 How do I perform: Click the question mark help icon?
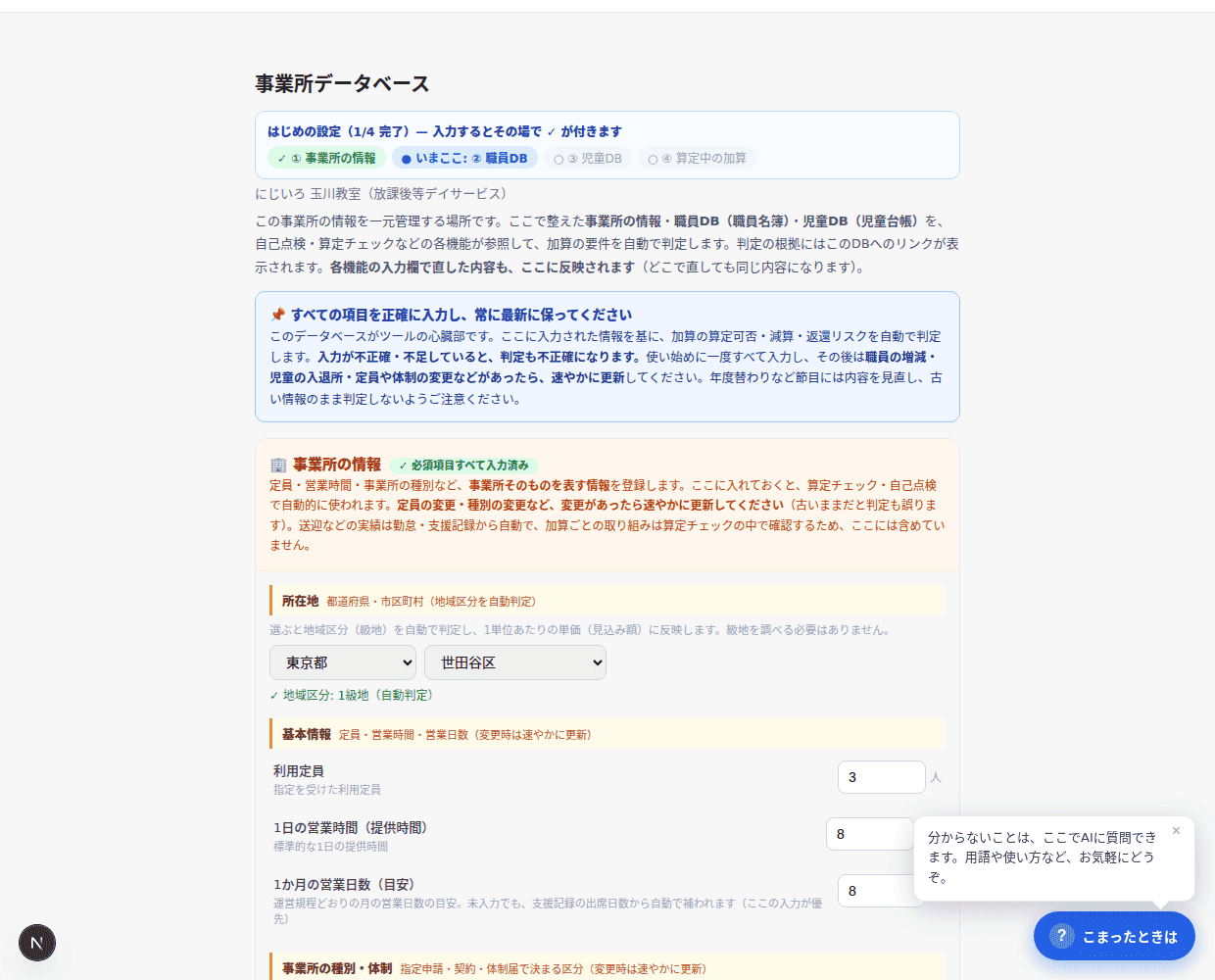pos(1061,936)
